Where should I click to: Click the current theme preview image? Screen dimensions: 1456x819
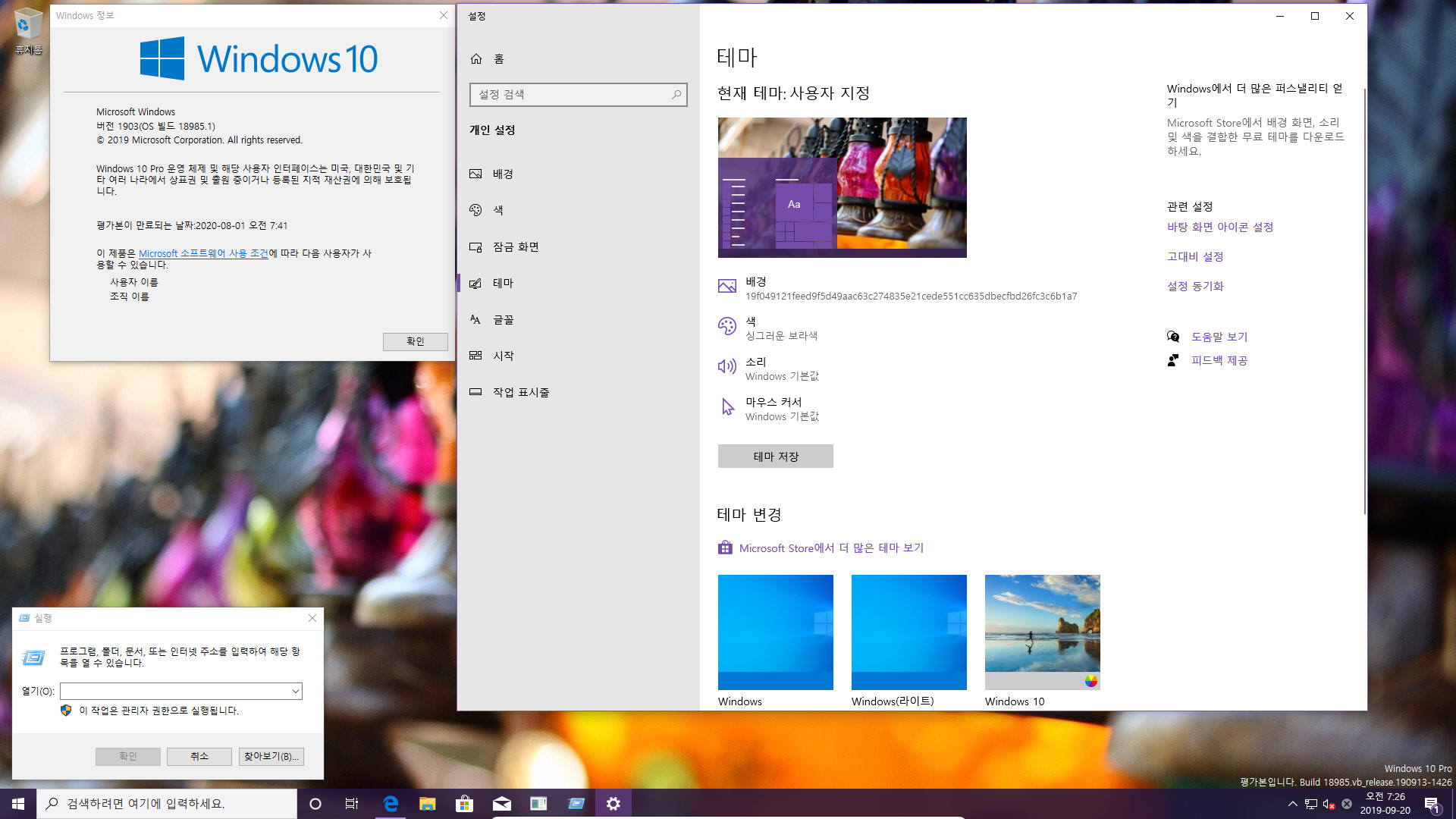[x=842, y=187]
